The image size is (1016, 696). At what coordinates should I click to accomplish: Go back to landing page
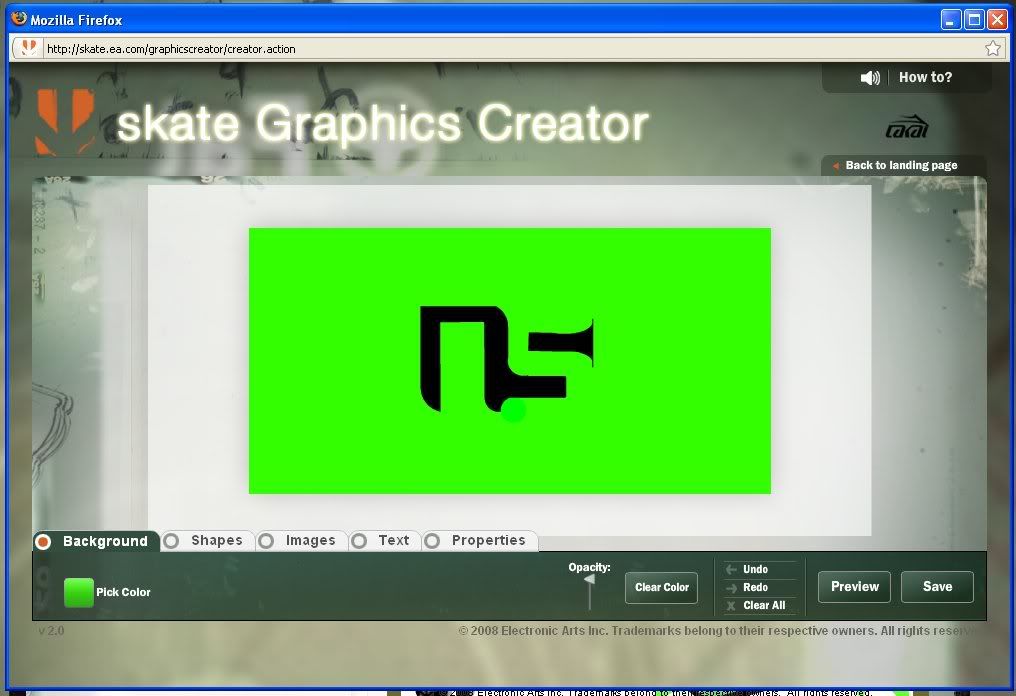pos(900,166)
